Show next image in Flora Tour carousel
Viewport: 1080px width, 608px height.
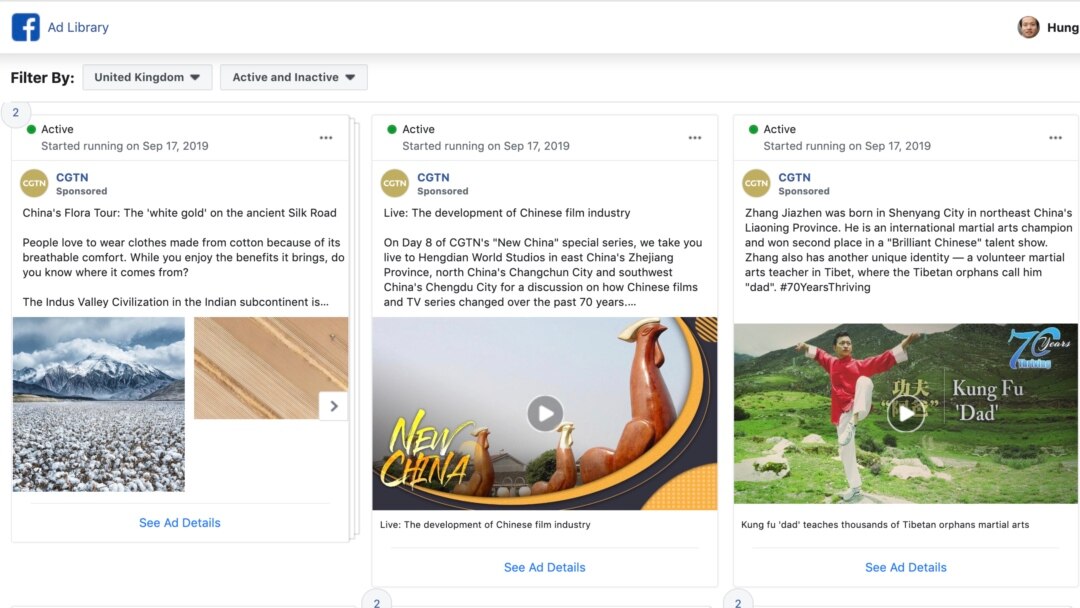point(333,406)
